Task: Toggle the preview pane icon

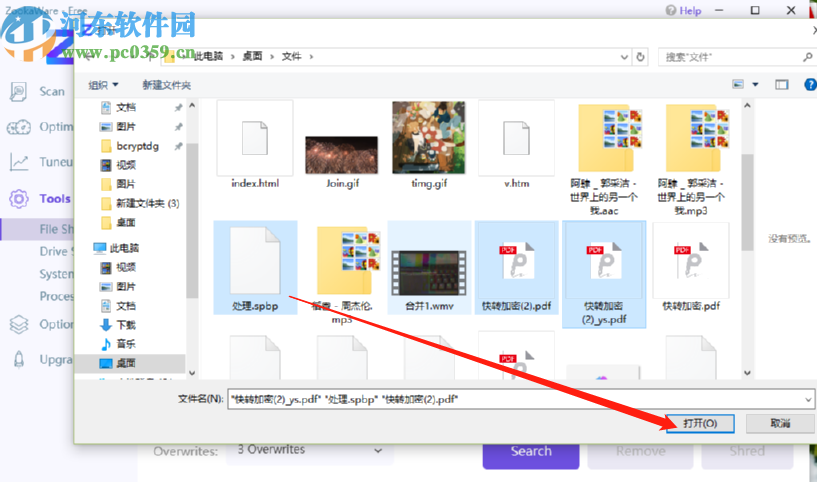Action: [x=782, y=84]
